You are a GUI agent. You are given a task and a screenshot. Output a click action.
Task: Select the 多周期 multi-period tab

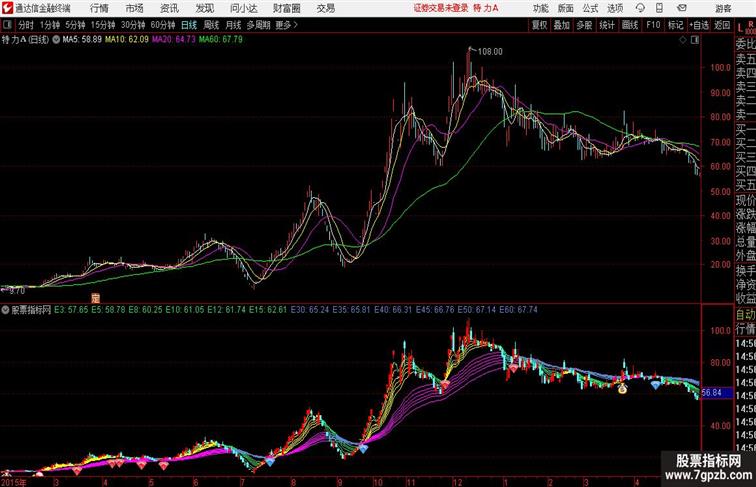(x=258, y=25)
